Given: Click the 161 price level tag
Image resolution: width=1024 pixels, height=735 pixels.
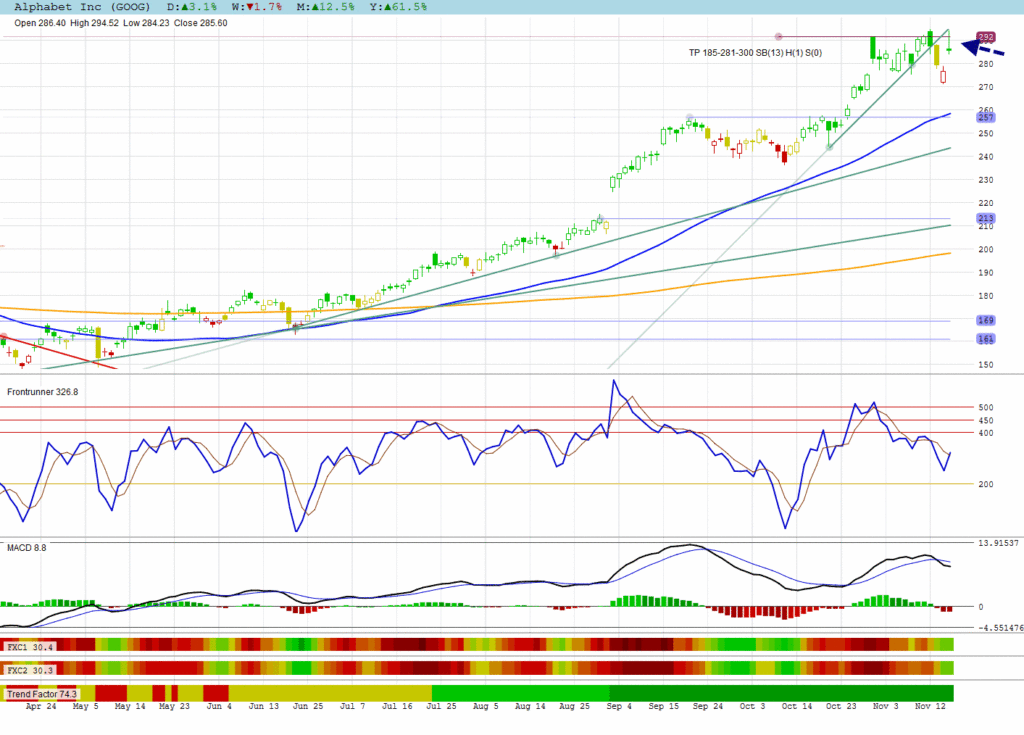Looking at the screenshot, I should click(985, 340).
